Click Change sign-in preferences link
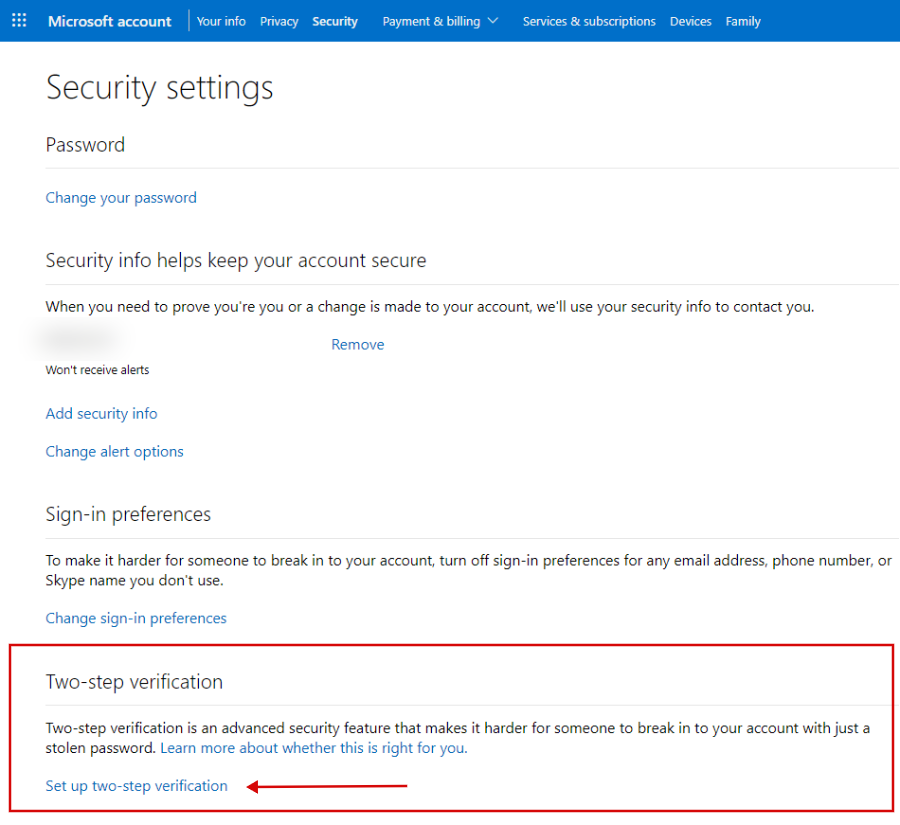Screen dimensions: 900x825 136,618
